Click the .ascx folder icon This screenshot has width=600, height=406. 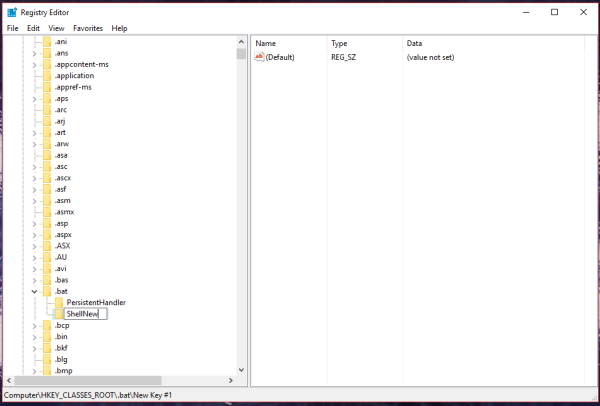pos(47,178)
